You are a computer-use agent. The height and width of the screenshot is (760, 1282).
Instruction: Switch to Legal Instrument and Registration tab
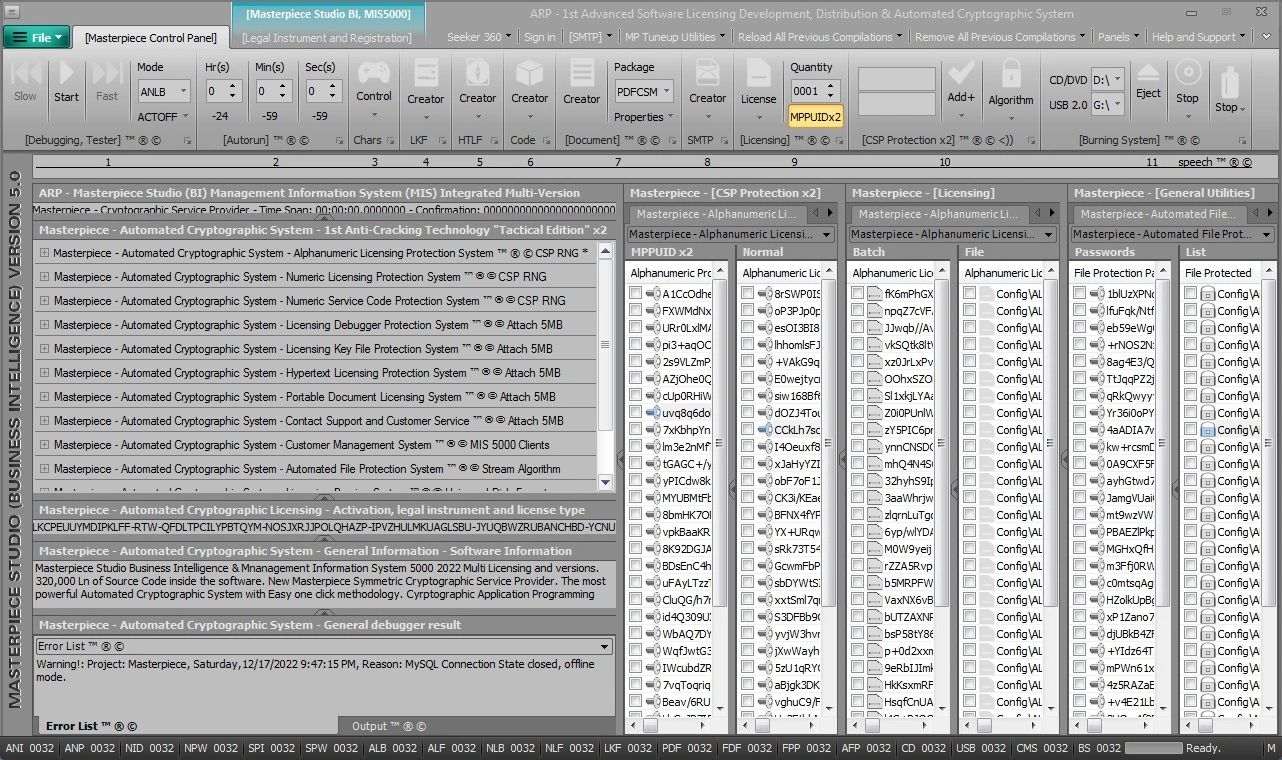click(327, 38)
